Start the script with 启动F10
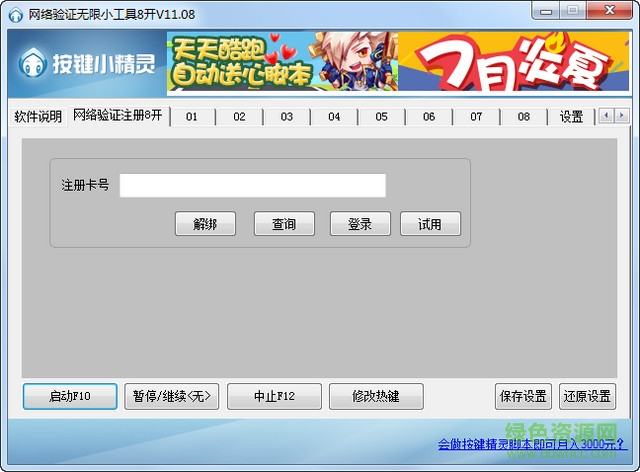 click(x=70, y=396)
